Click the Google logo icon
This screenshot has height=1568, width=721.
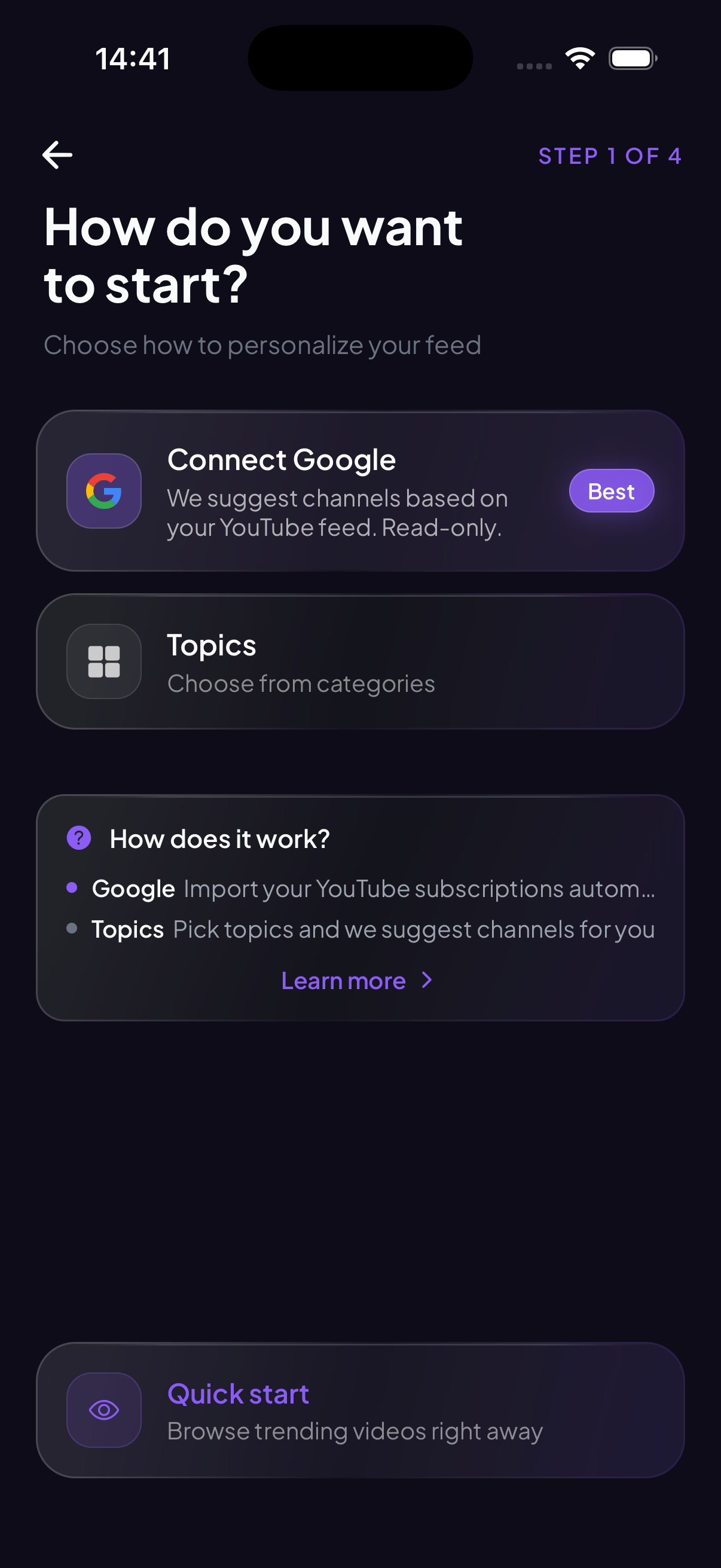pyautogui.click(x=104, y=490)
